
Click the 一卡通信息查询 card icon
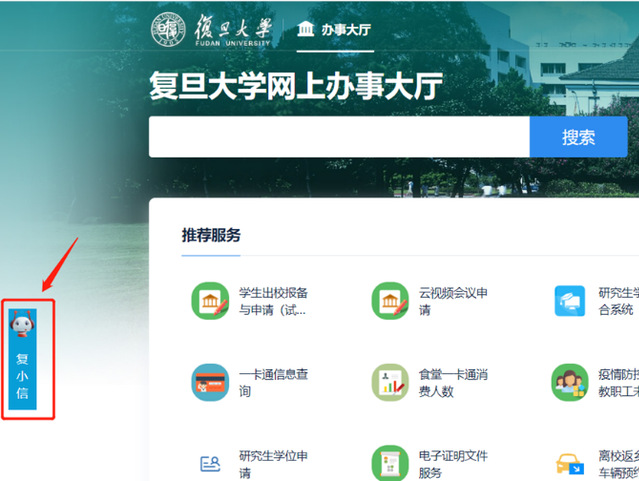[210, 383]
